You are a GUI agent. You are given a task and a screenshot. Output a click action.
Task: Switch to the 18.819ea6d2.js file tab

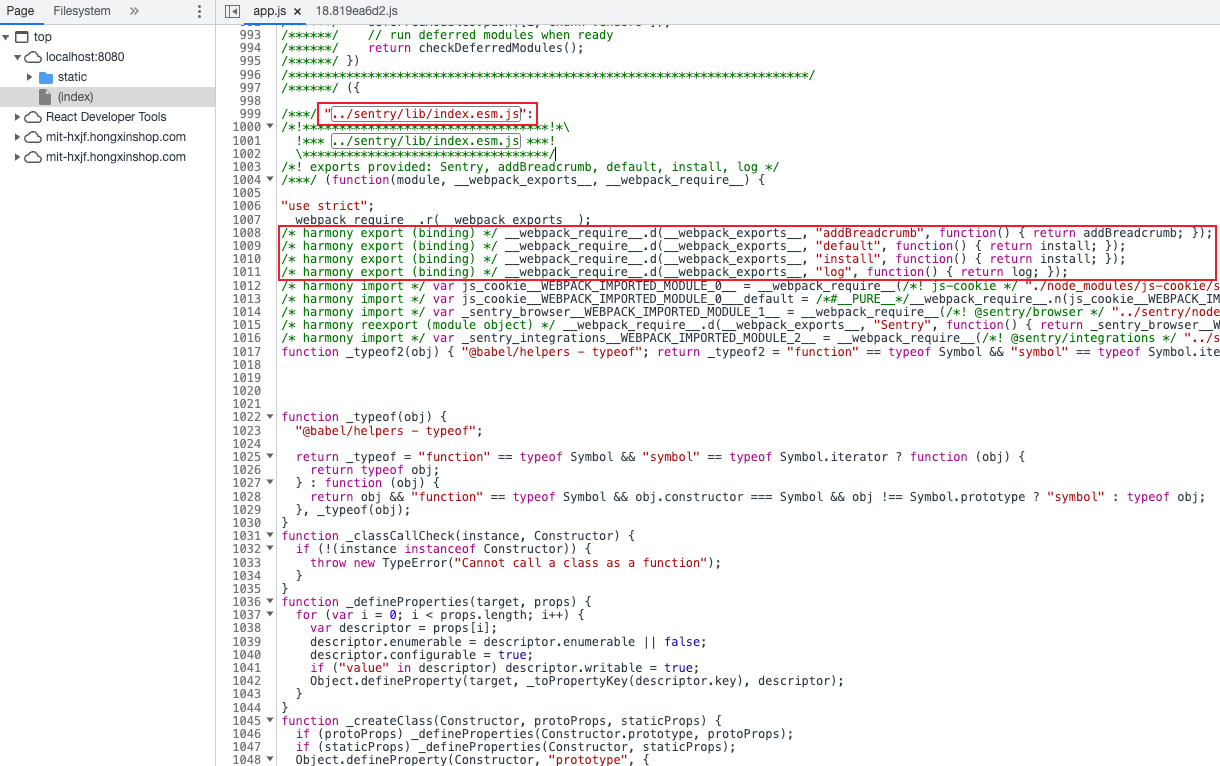pos(356,11)
